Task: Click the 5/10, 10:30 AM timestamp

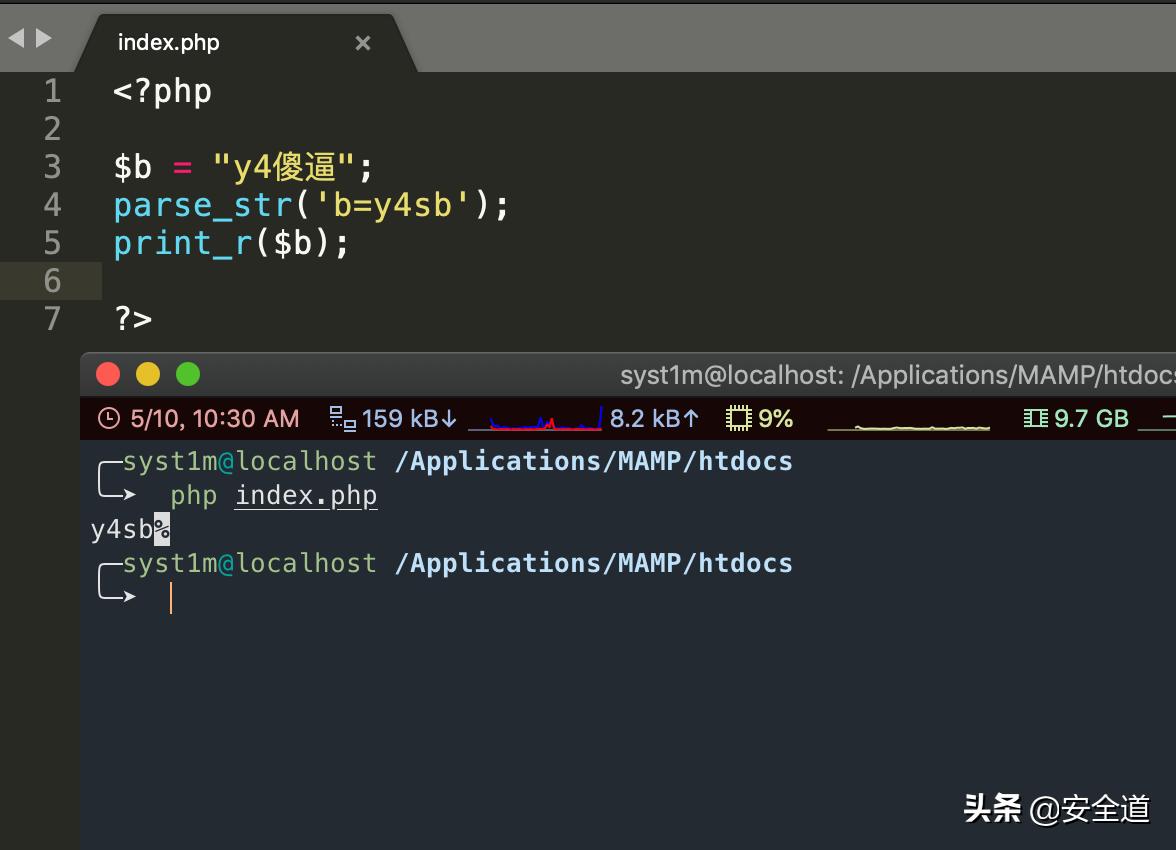Action: [214, 419]
